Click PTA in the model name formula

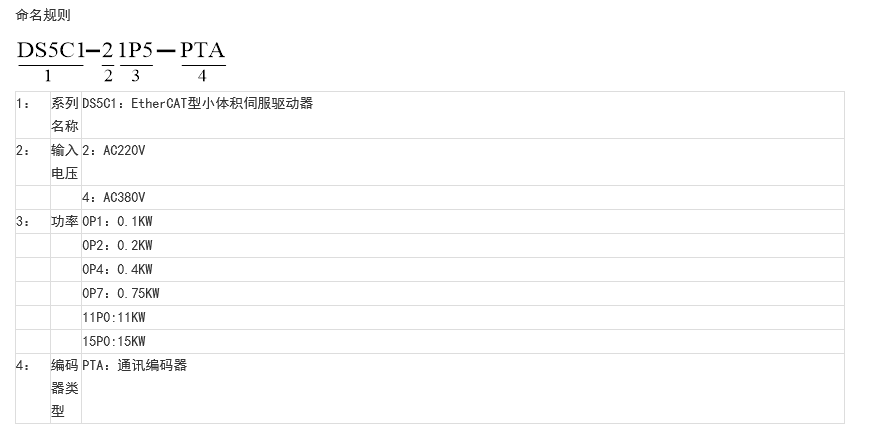pyautogui.click(x=203, y=52)
